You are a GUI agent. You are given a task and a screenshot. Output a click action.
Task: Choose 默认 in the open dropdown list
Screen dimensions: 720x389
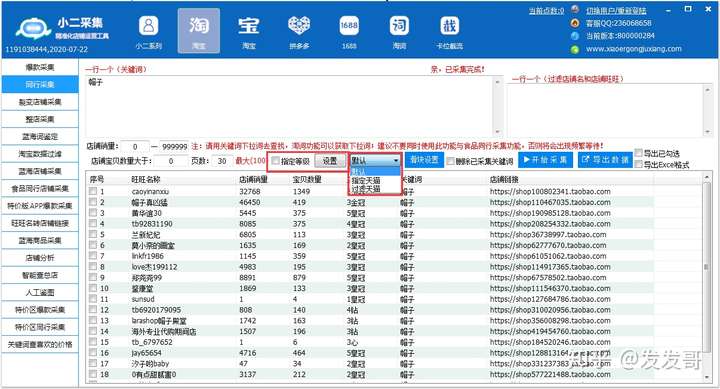(x=375, y=171)
